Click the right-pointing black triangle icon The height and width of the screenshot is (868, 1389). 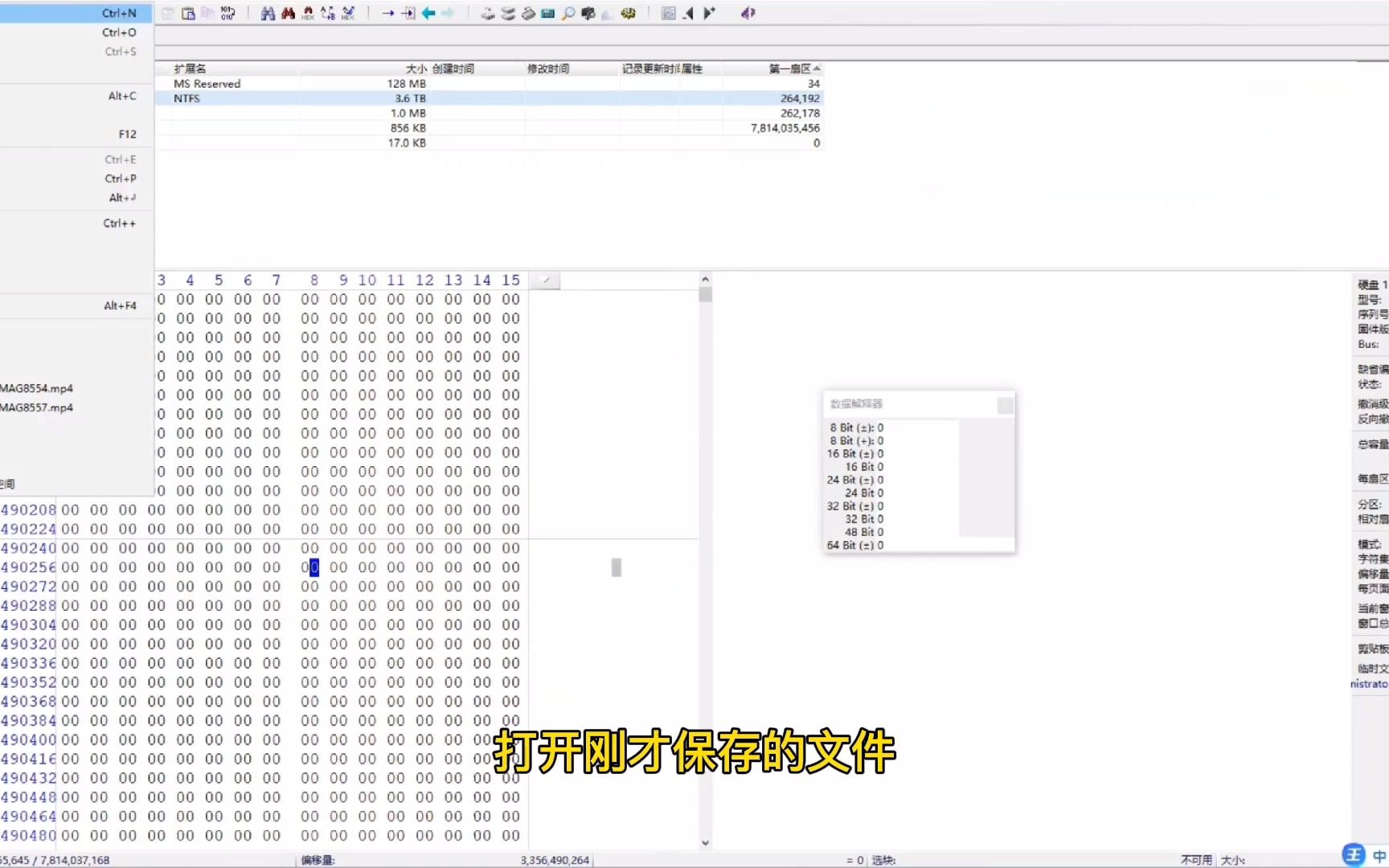tap(709, 13)
